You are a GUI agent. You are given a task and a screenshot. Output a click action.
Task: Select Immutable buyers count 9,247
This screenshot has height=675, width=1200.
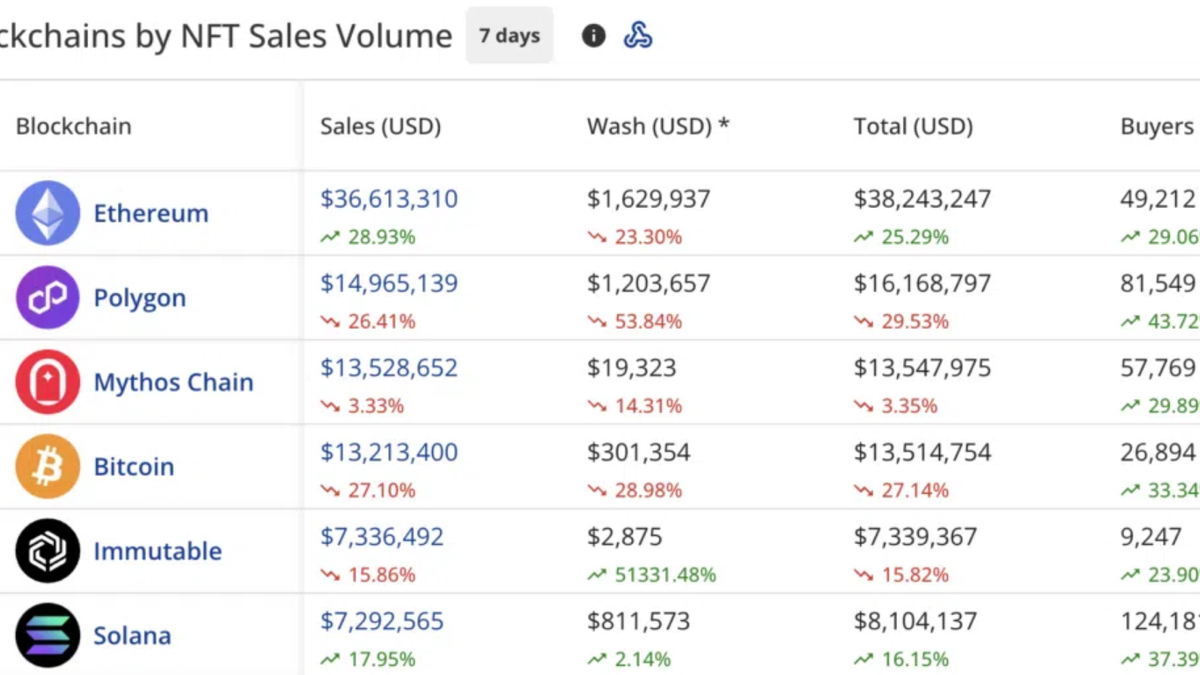pos(1151,536)
